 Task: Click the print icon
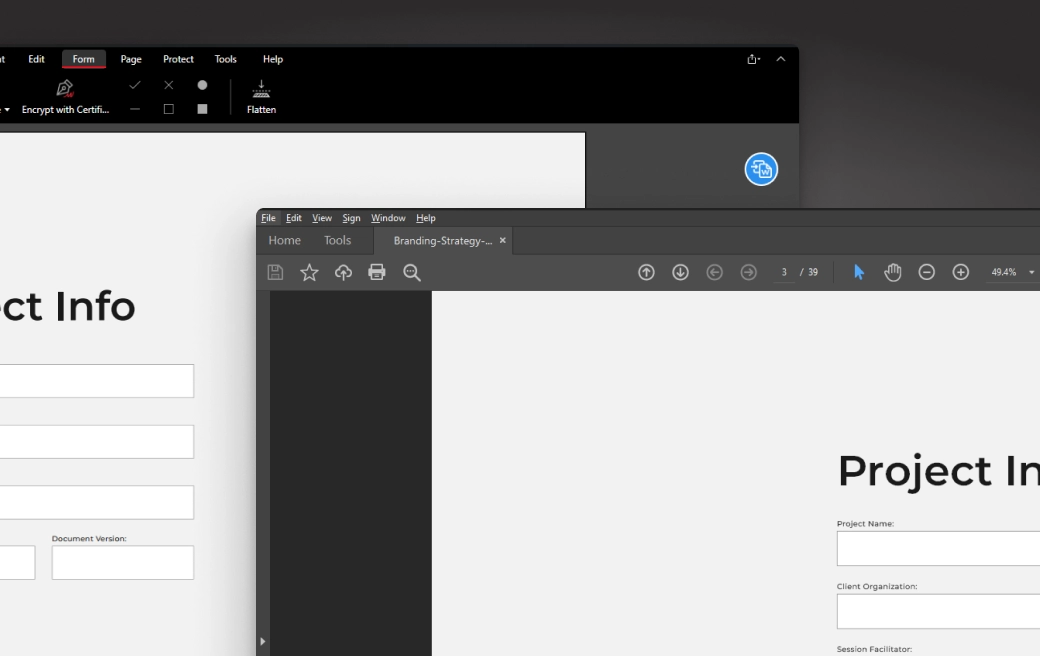[x=377, y=272]
